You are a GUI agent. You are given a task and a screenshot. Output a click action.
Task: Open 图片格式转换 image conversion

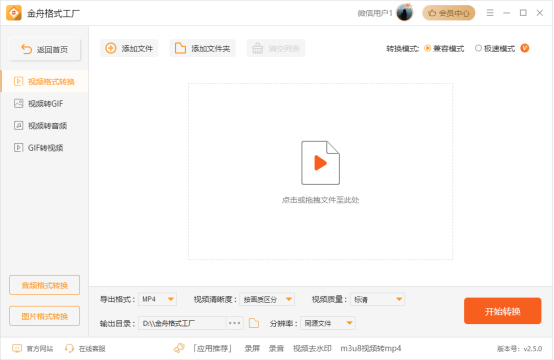coord(45,316)
